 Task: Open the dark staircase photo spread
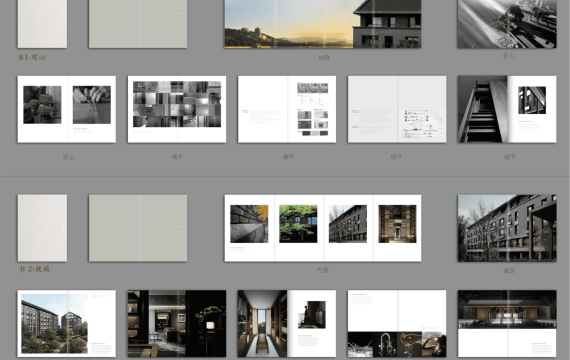click(507, 109)
